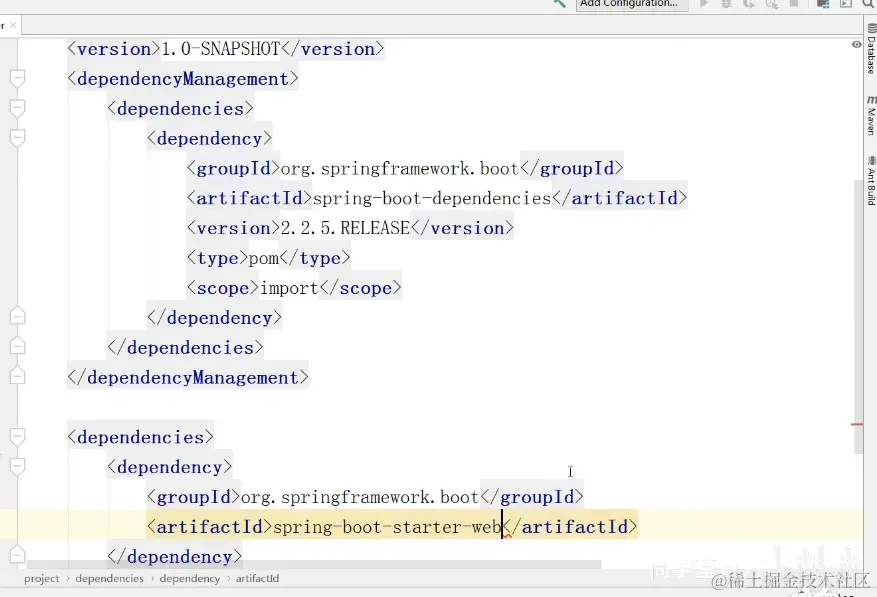Toggle the inspections eye icon in editor
Image resolution: width=877 pixels, height=597 pixels.
(856, 44)
